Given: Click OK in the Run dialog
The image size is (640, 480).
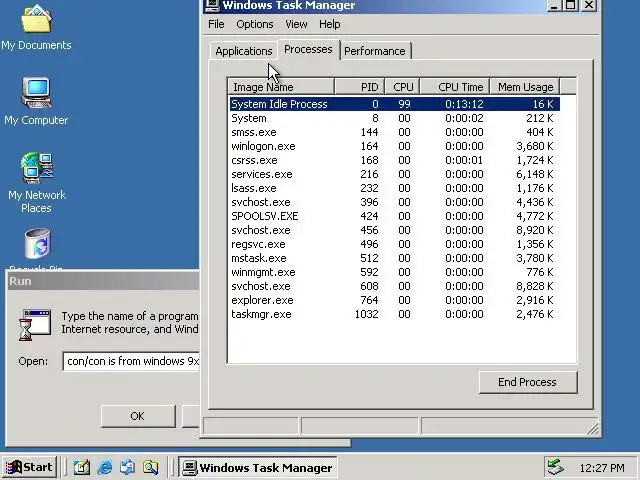Looking at the screenshot, I should pos(138,416).
